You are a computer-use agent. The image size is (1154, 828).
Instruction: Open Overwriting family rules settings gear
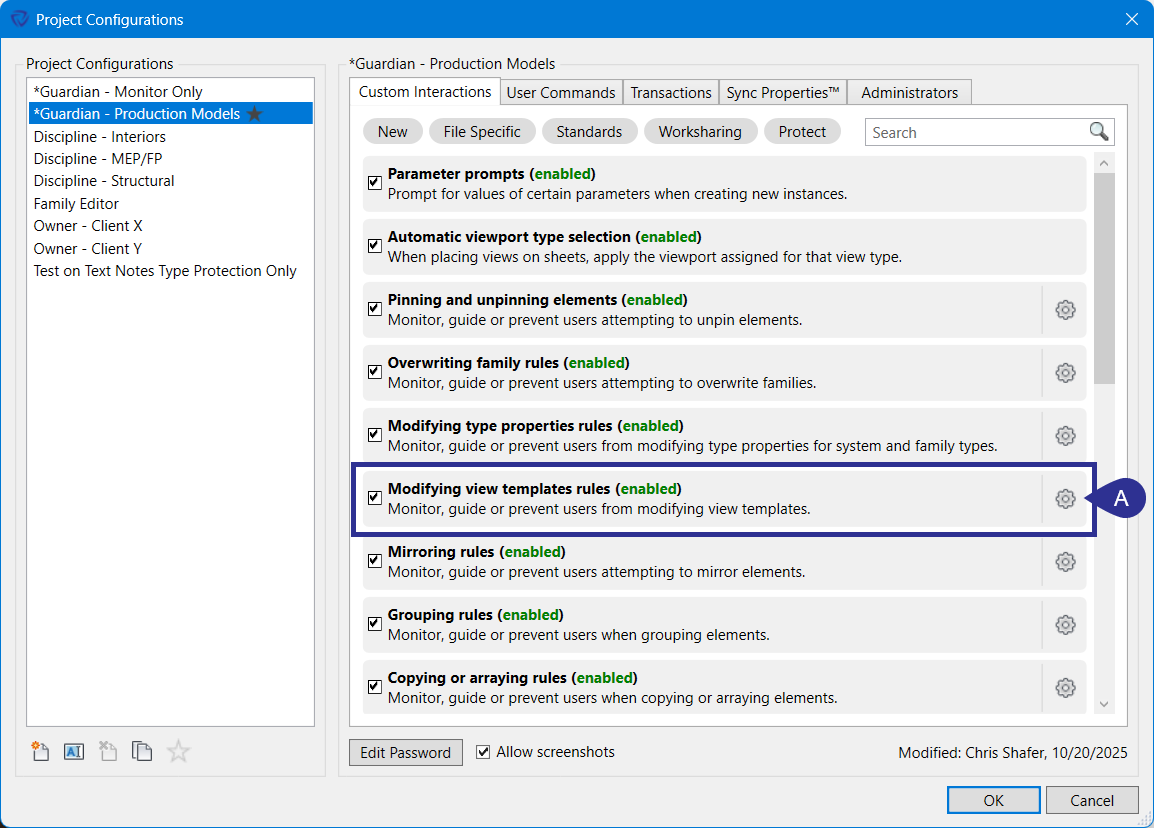1065,373
